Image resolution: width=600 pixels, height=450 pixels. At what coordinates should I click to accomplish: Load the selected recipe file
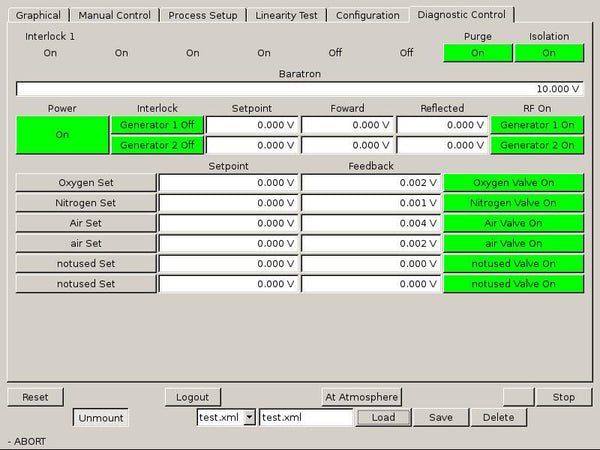[x=383, y=418]
